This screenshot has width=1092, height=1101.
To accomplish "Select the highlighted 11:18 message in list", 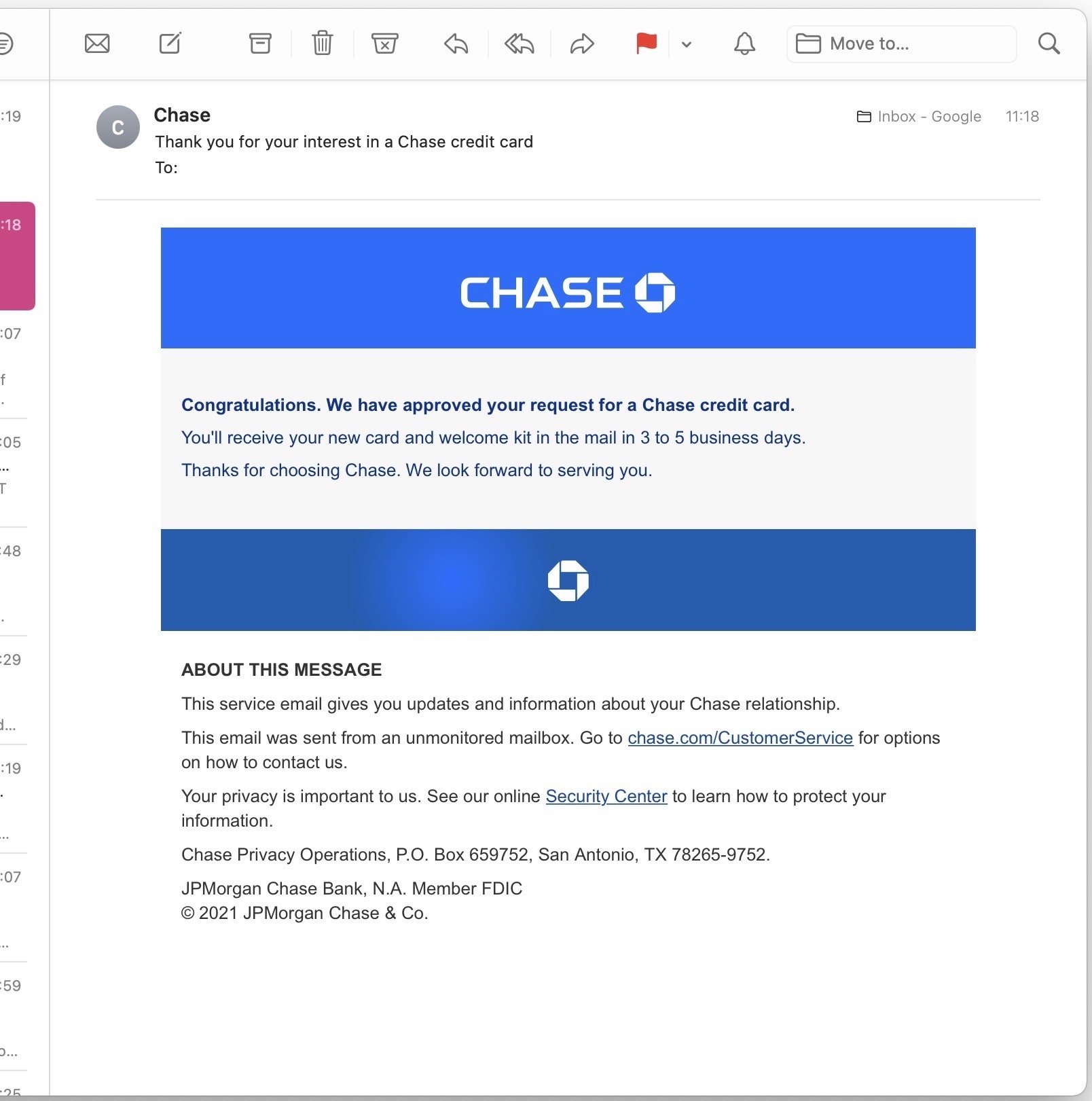I will tap(18, 256).
